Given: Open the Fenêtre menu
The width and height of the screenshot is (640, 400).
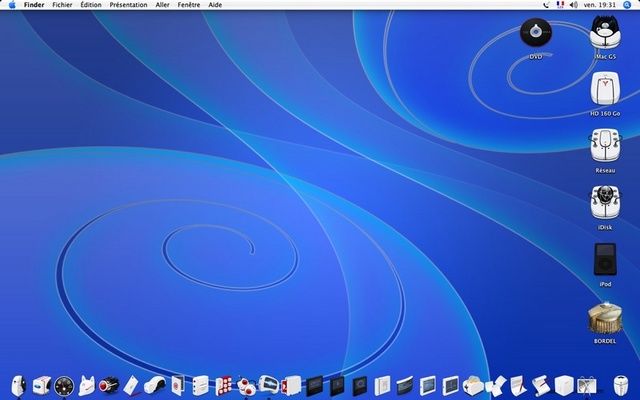Looking at the screenshot, I should click(x=189, y=5).
